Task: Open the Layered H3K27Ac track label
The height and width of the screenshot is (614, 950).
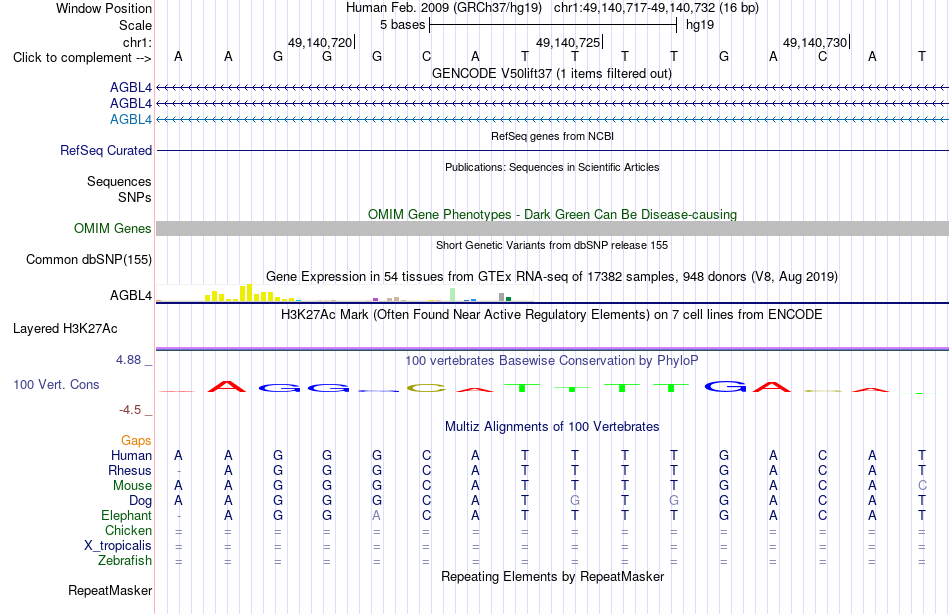Action: (x=65, y=329)
